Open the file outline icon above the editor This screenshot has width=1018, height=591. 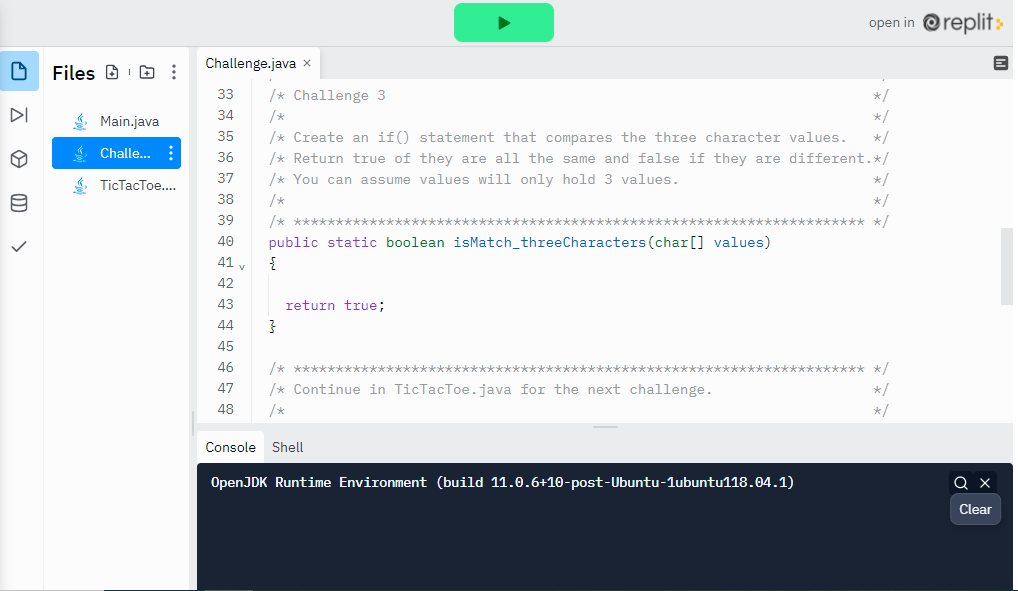1001,62
